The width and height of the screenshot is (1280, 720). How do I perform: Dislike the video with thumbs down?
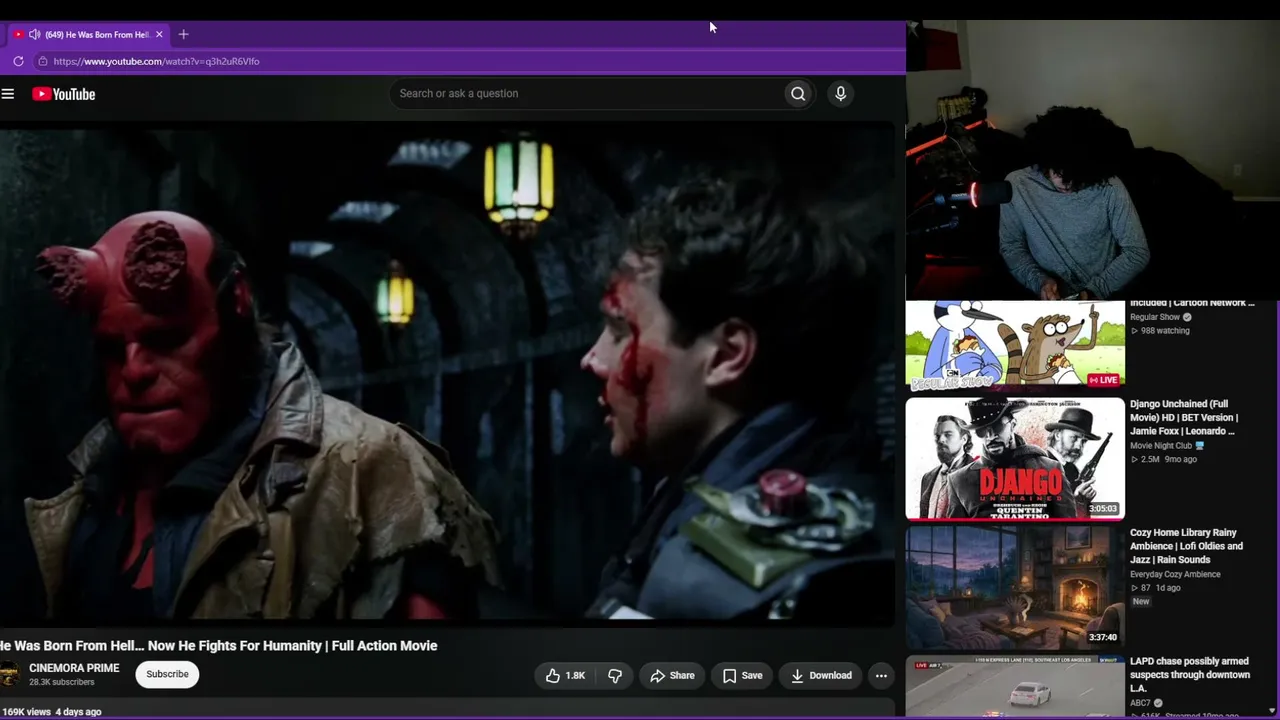click(615, 675)
